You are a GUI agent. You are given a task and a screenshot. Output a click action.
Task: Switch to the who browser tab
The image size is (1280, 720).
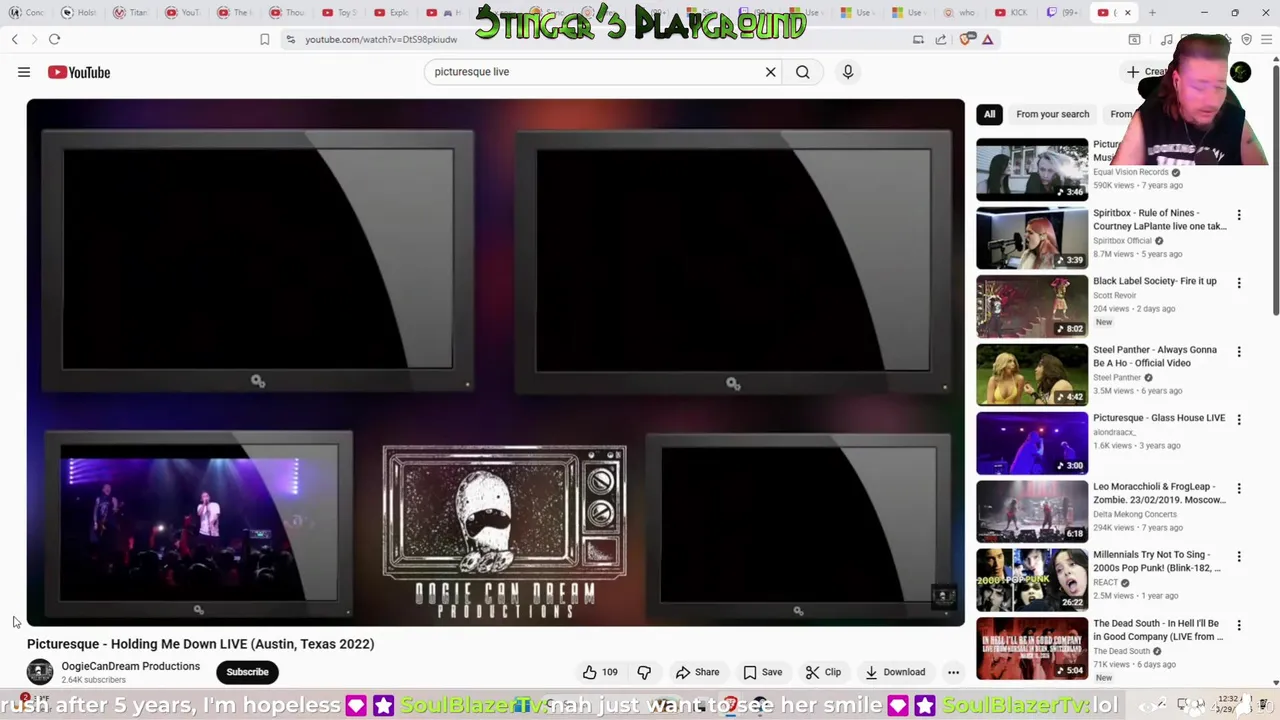(958, 13)
